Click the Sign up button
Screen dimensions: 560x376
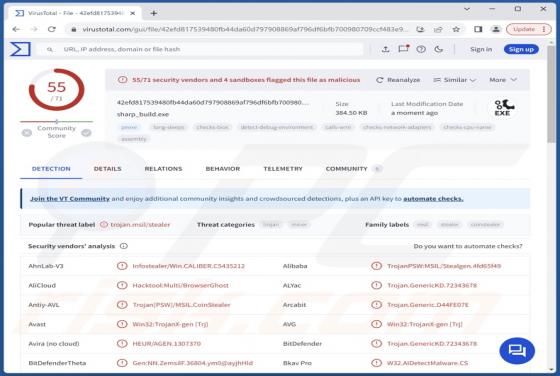coord(521,49)
